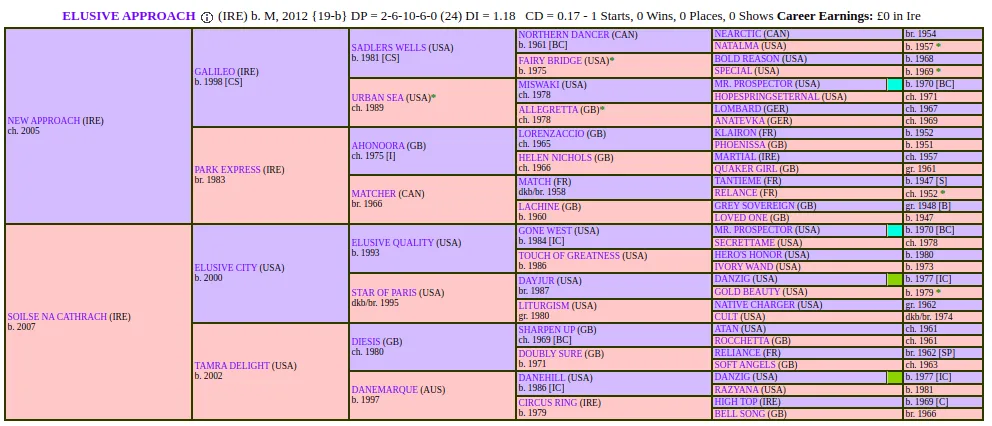Image resolution: width=992 pixels, height=426 pixels.
Task: Click the NATIVE CHARGER link
Action: point(754,304)
